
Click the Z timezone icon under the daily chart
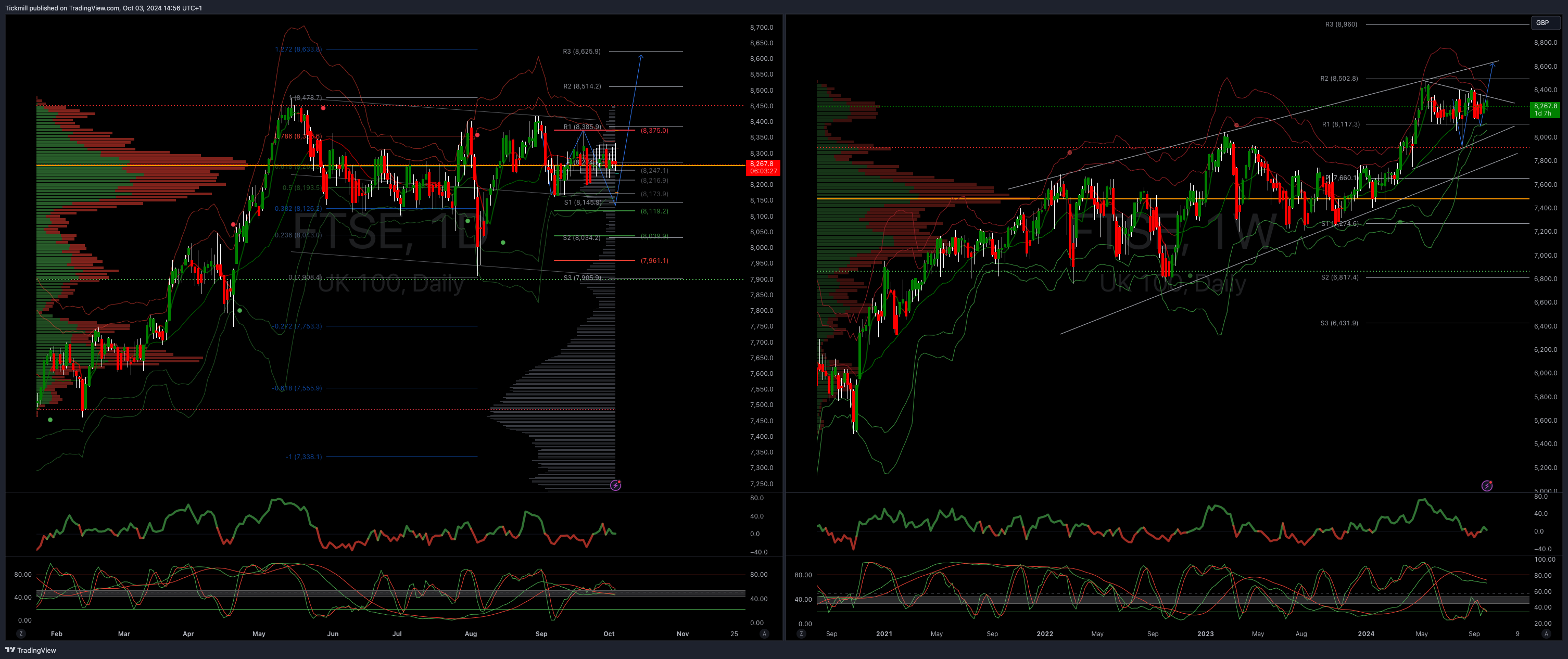(x=21, y=633)
